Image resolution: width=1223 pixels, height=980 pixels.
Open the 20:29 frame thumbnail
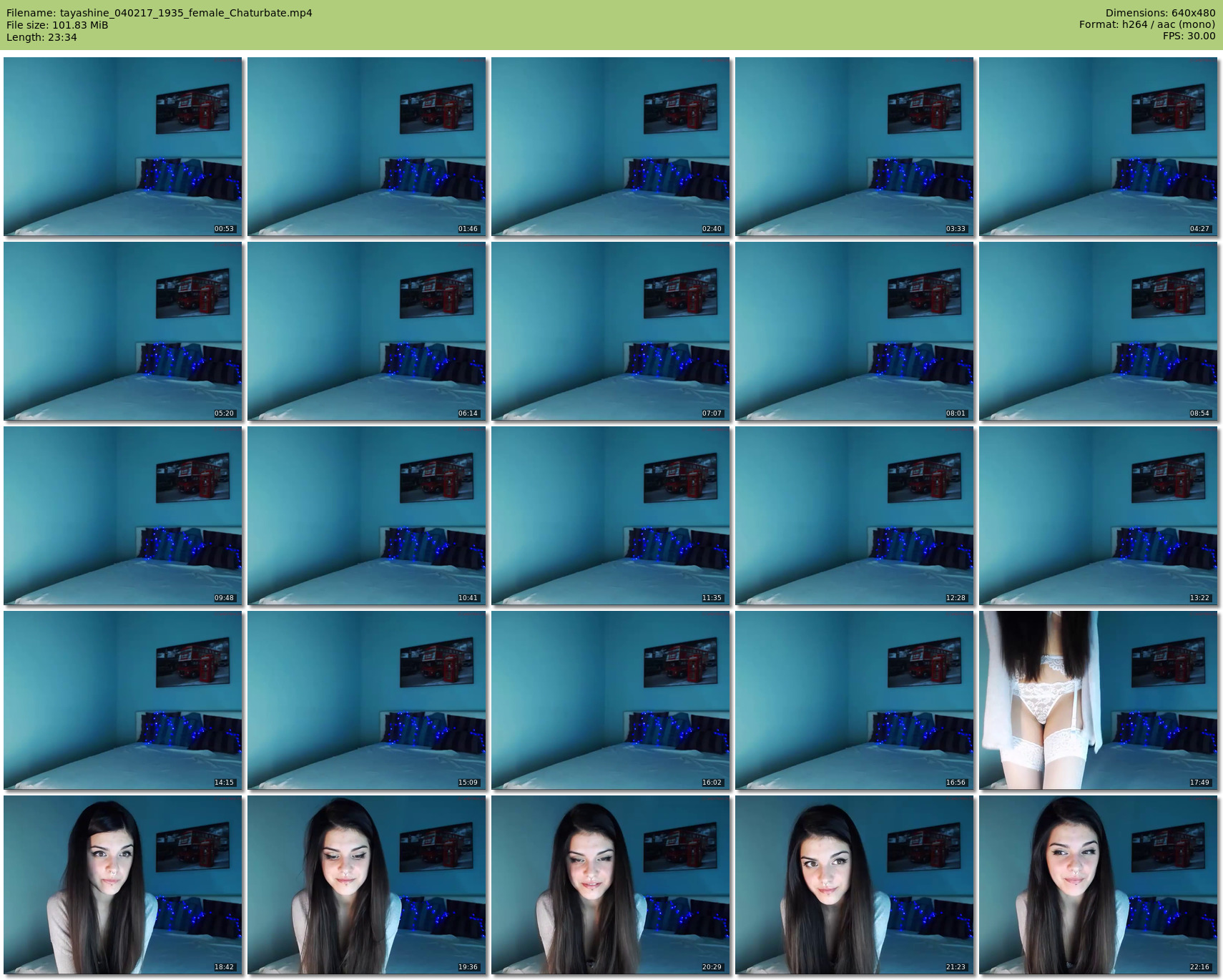[610, 884]
